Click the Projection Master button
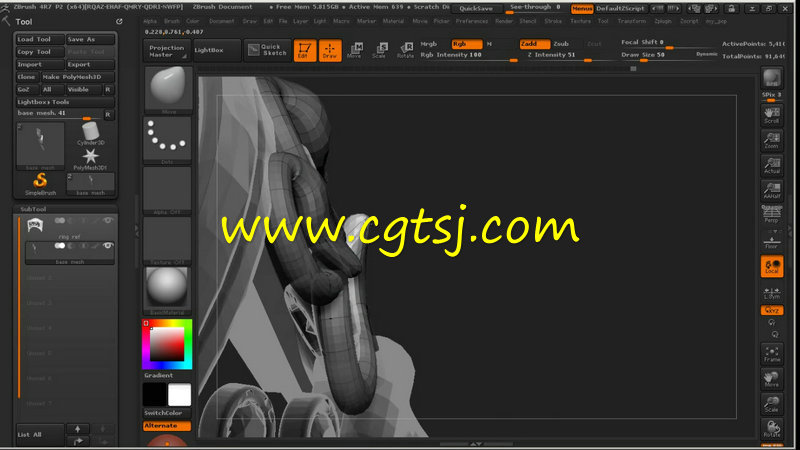The width and height of the screenshot is (800, 450). pyautogui.click(x=167, y=51)
